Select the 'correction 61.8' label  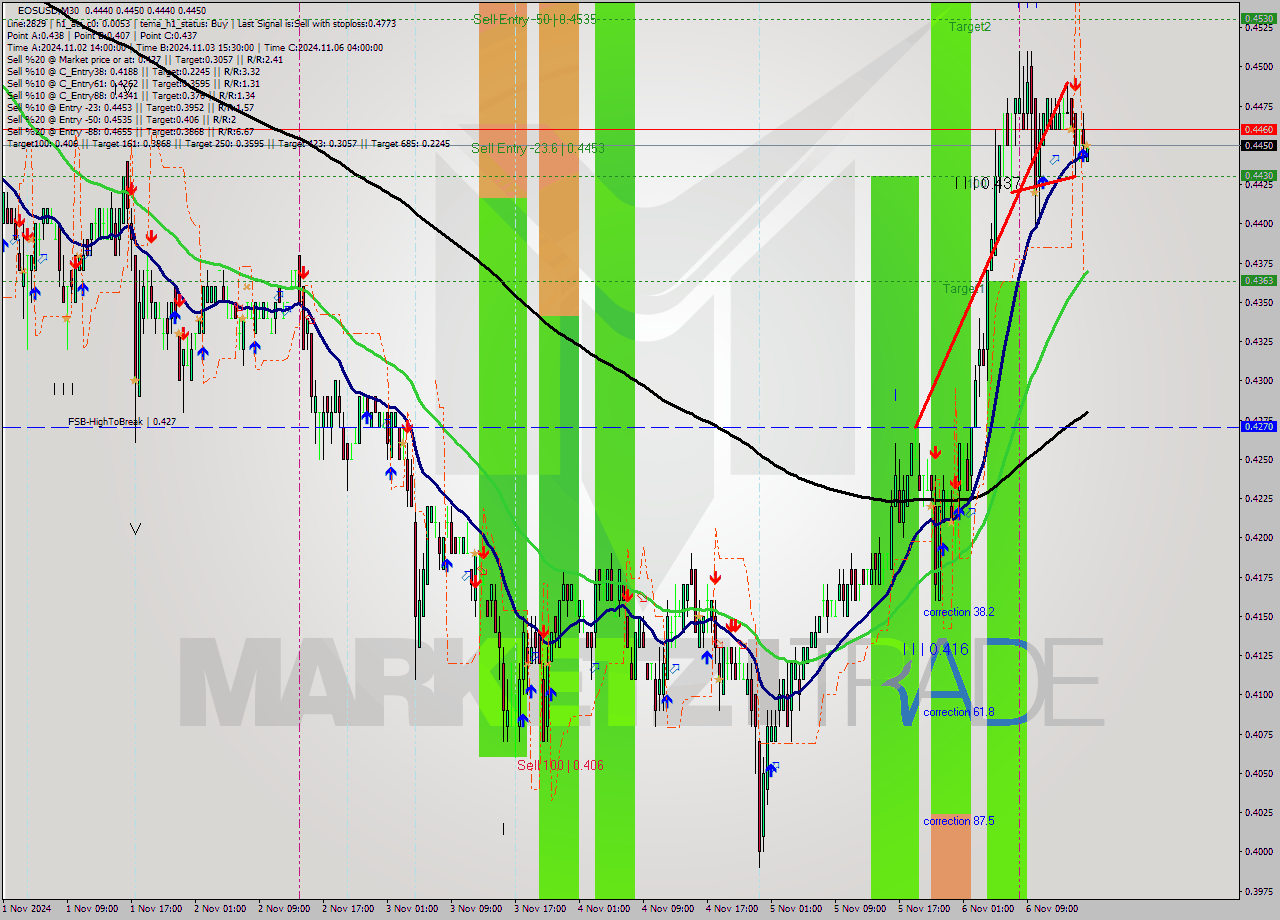958,712
